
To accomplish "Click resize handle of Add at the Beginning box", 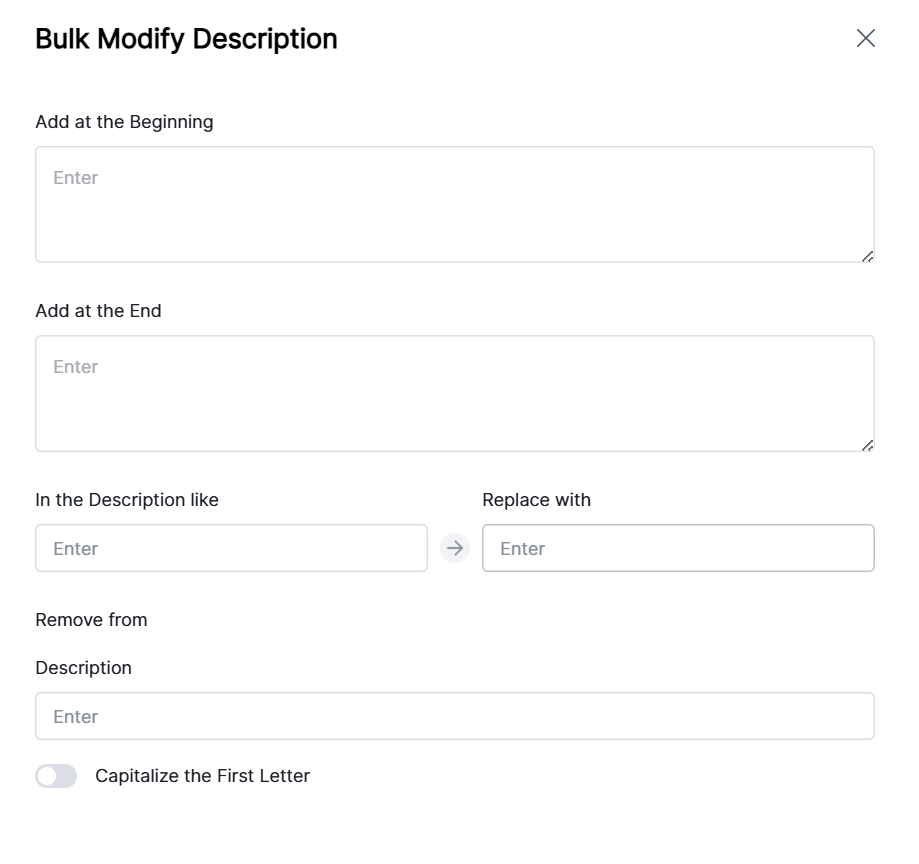I will 867,256.
